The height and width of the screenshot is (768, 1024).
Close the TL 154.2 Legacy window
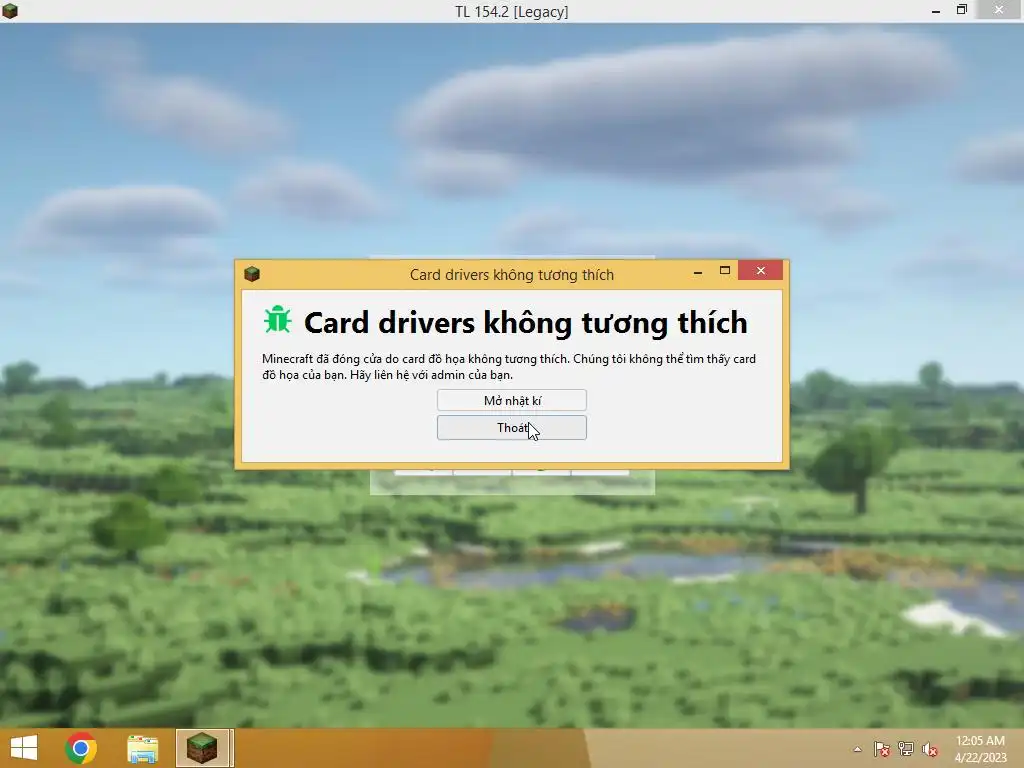[x=999, y=10]
